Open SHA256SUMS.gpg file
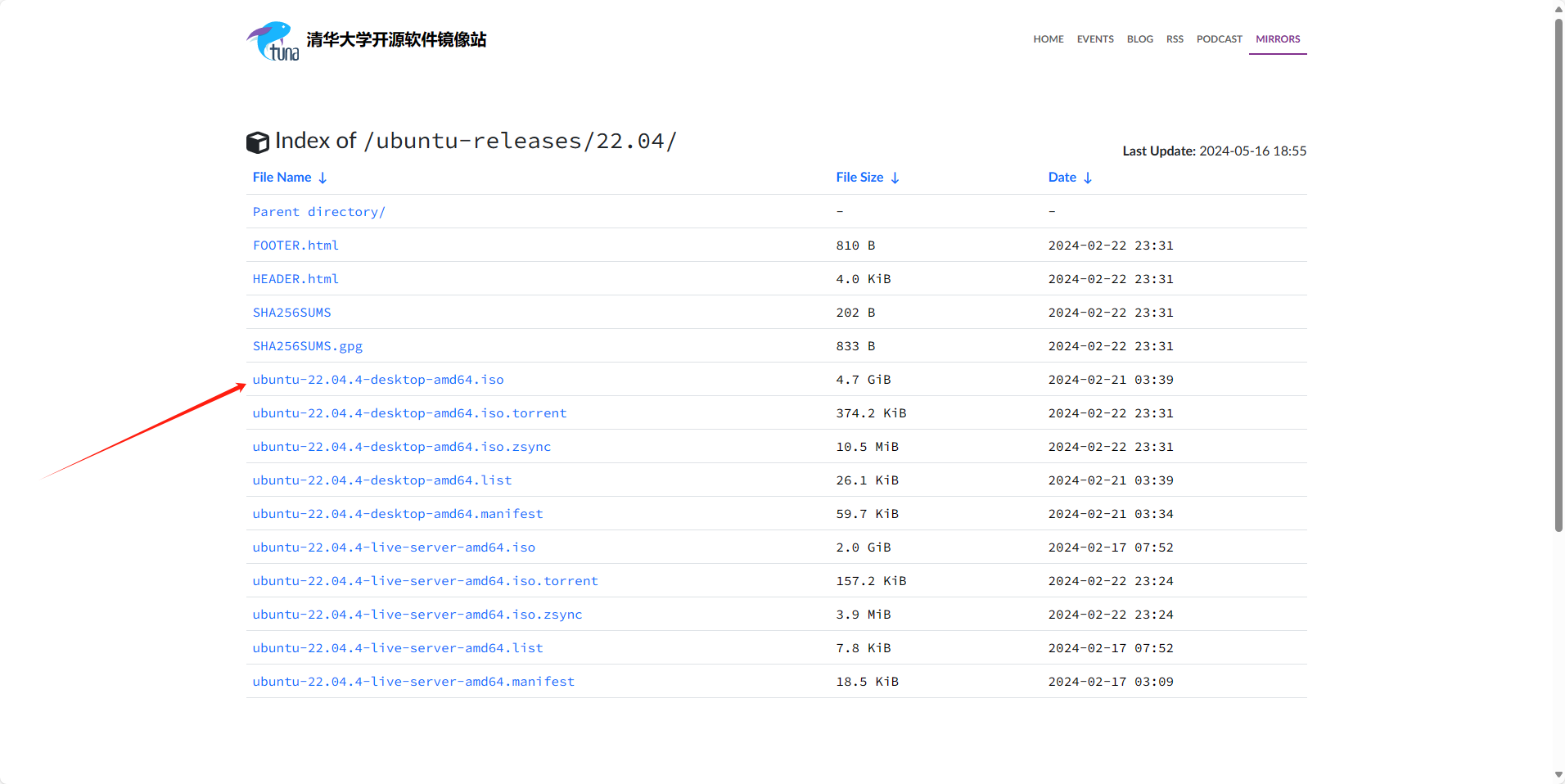This screenshot has height=784, width=1565. pyautogui.click(x=308, y=346)
